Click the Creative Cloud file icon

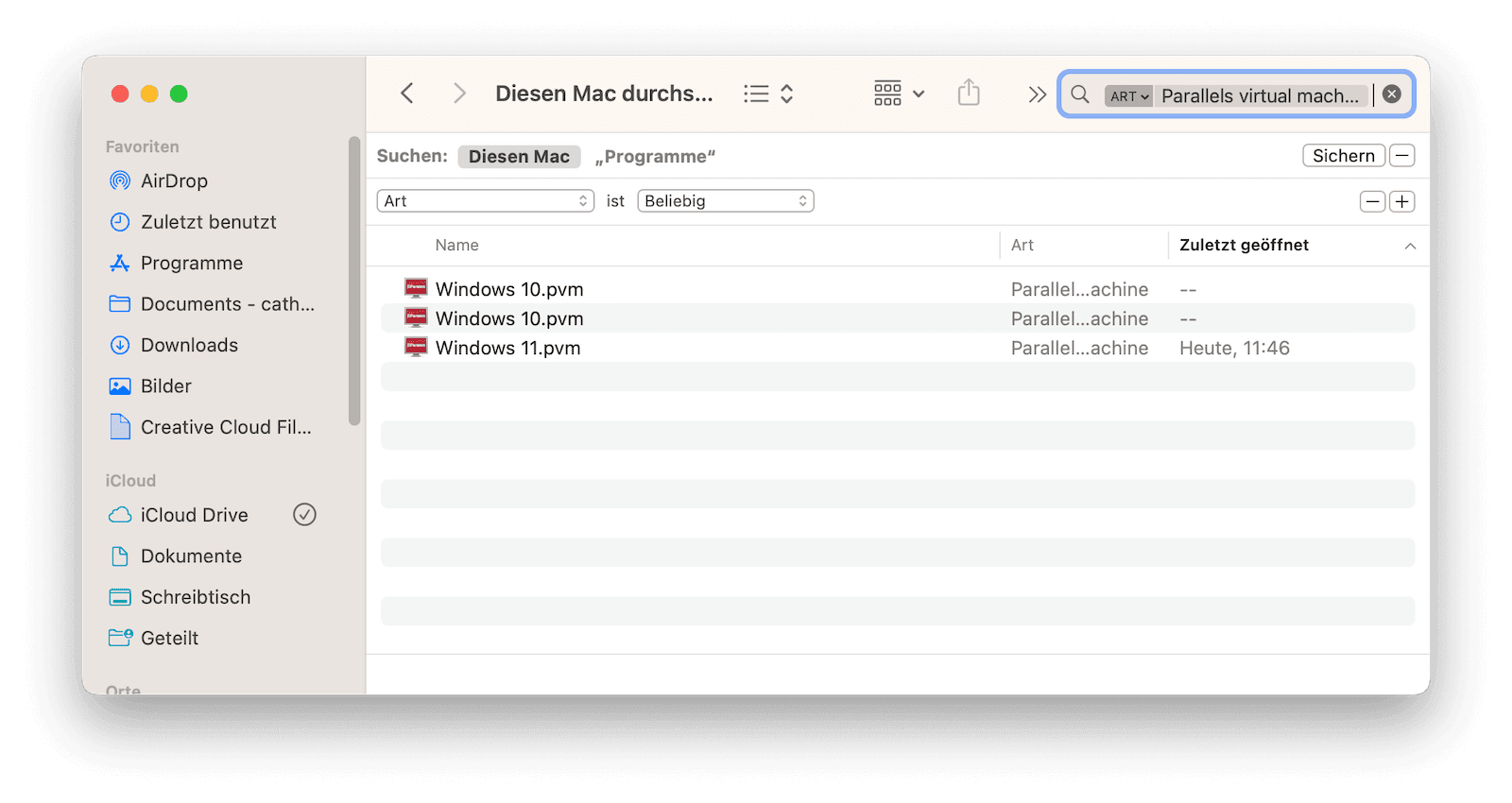(x=120, y=427)
